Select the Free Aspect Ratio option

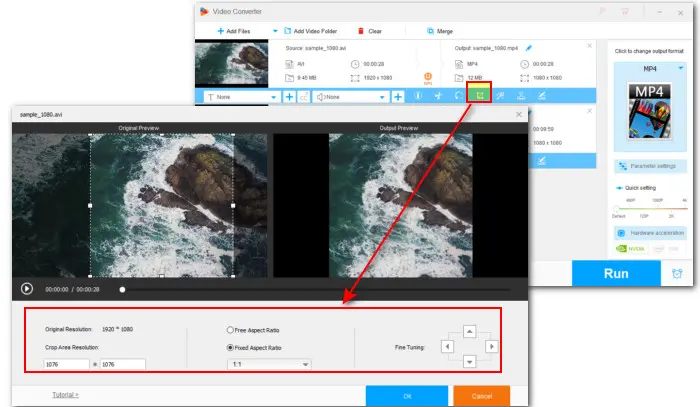pyautogui.click(x=232, y=329)
